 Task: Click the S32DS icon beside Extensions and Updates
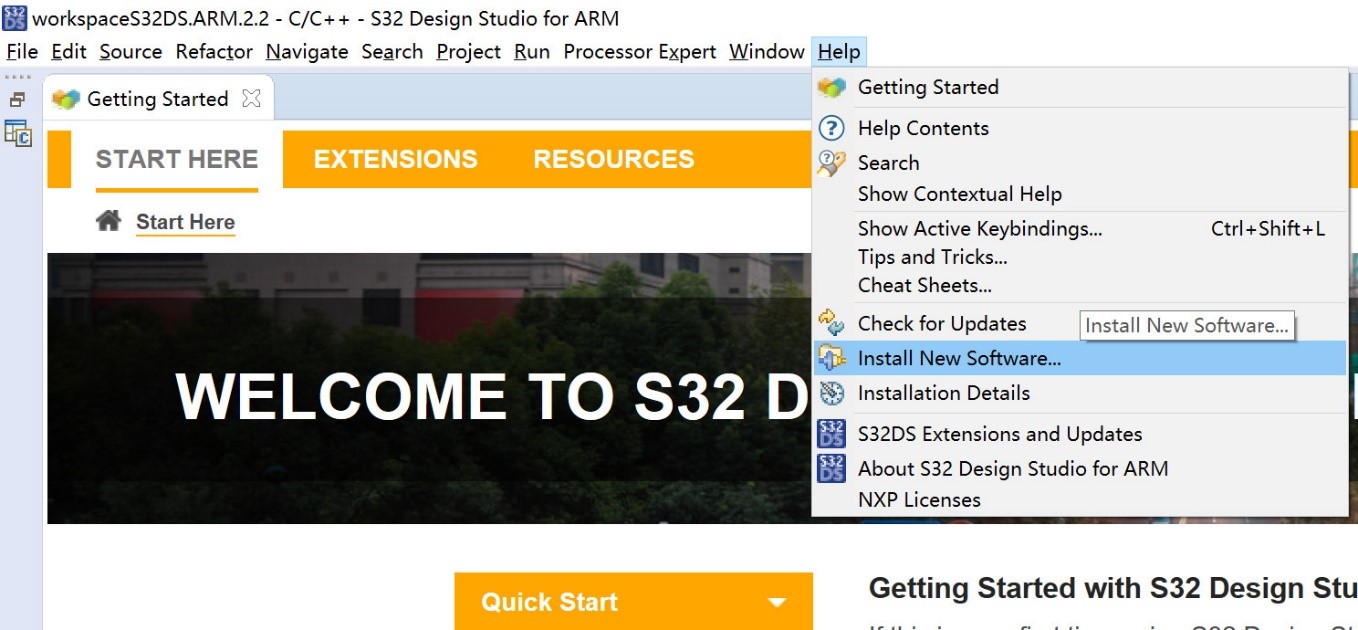(832, 434)
